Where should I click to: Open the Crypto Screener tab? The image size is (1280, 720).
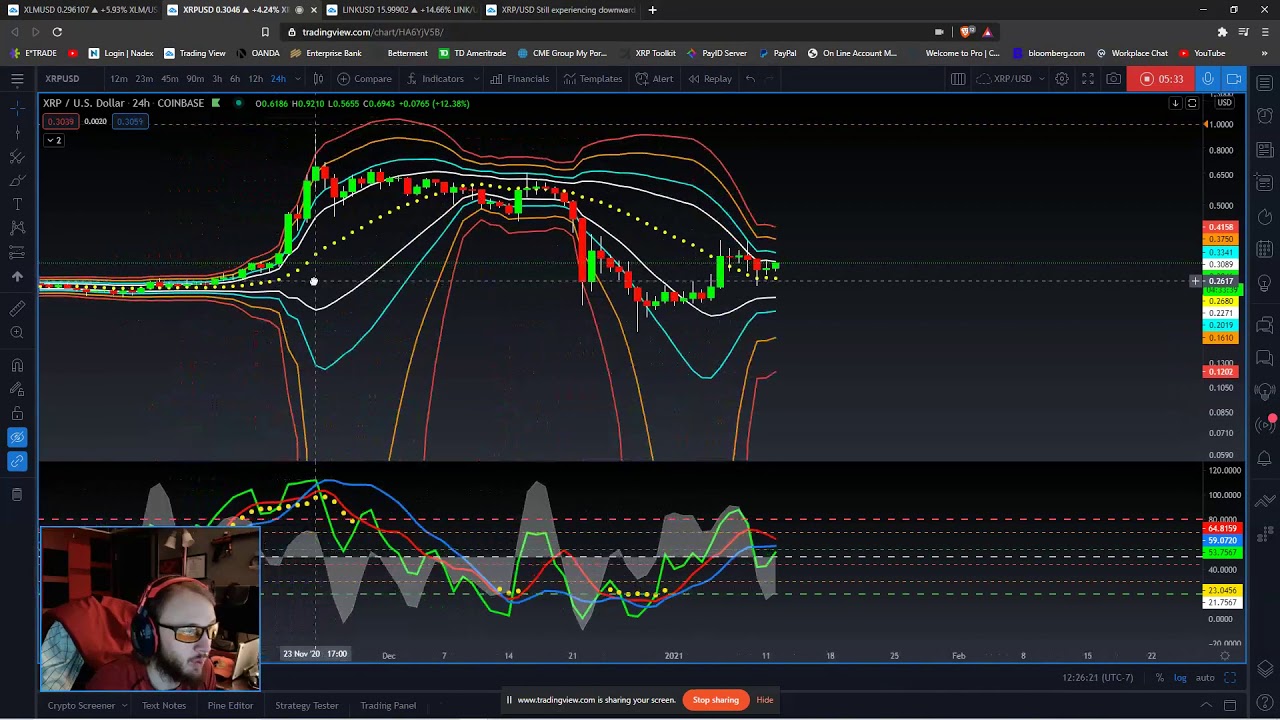81,705
